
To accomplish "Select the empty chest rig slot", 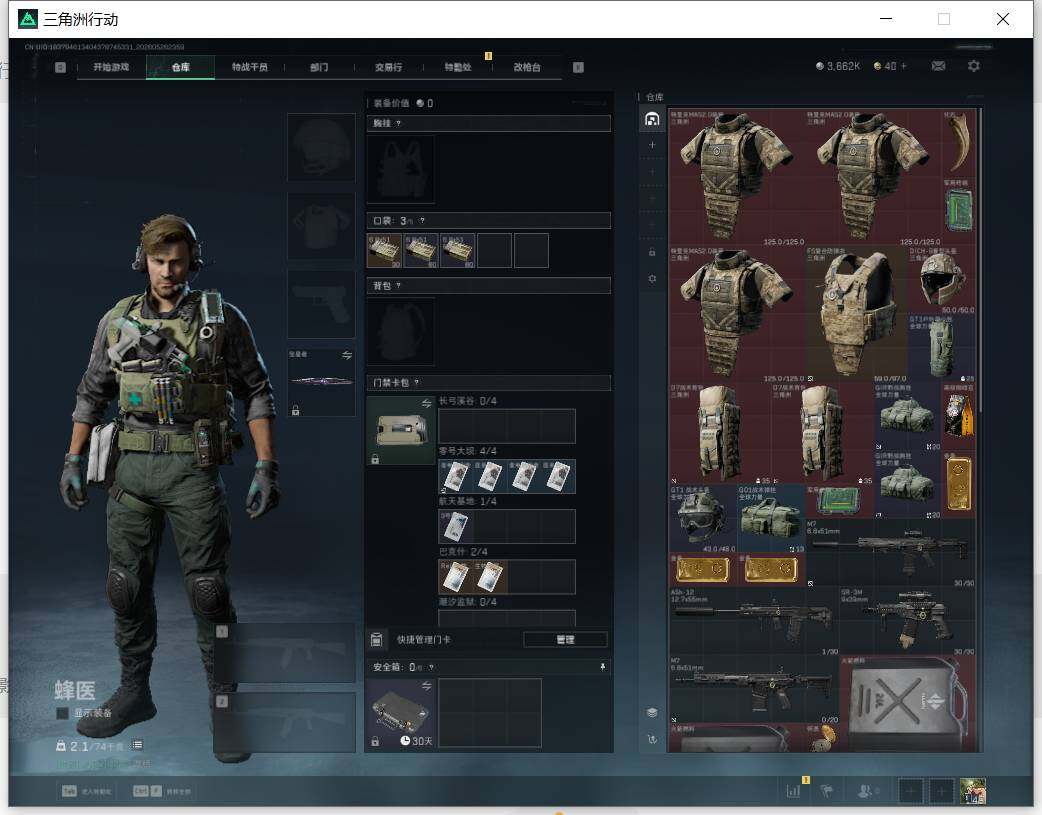I will coord(401,170).
